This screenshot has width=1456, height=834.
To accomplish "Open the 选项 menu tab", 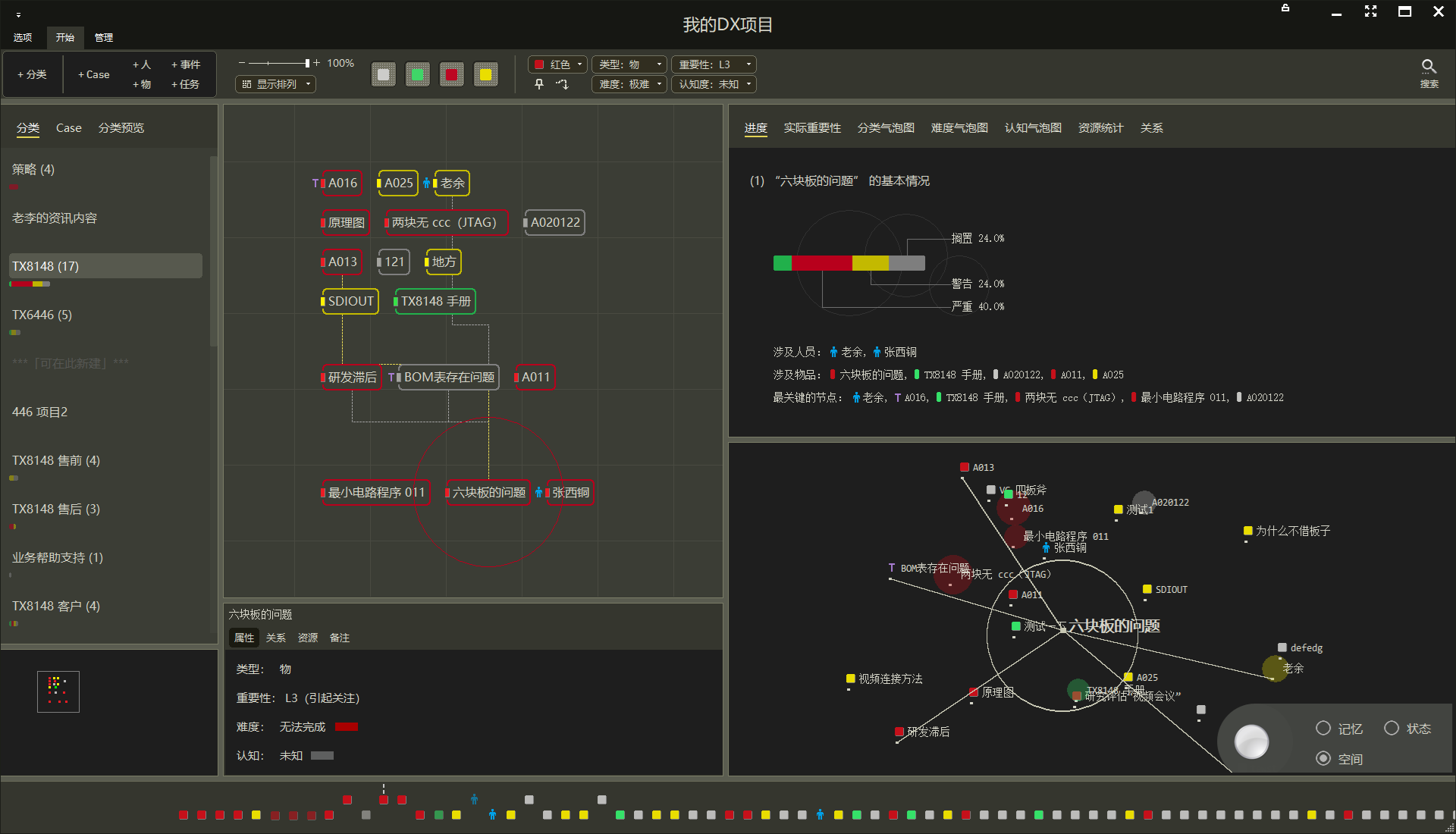I will click(23, 37).
